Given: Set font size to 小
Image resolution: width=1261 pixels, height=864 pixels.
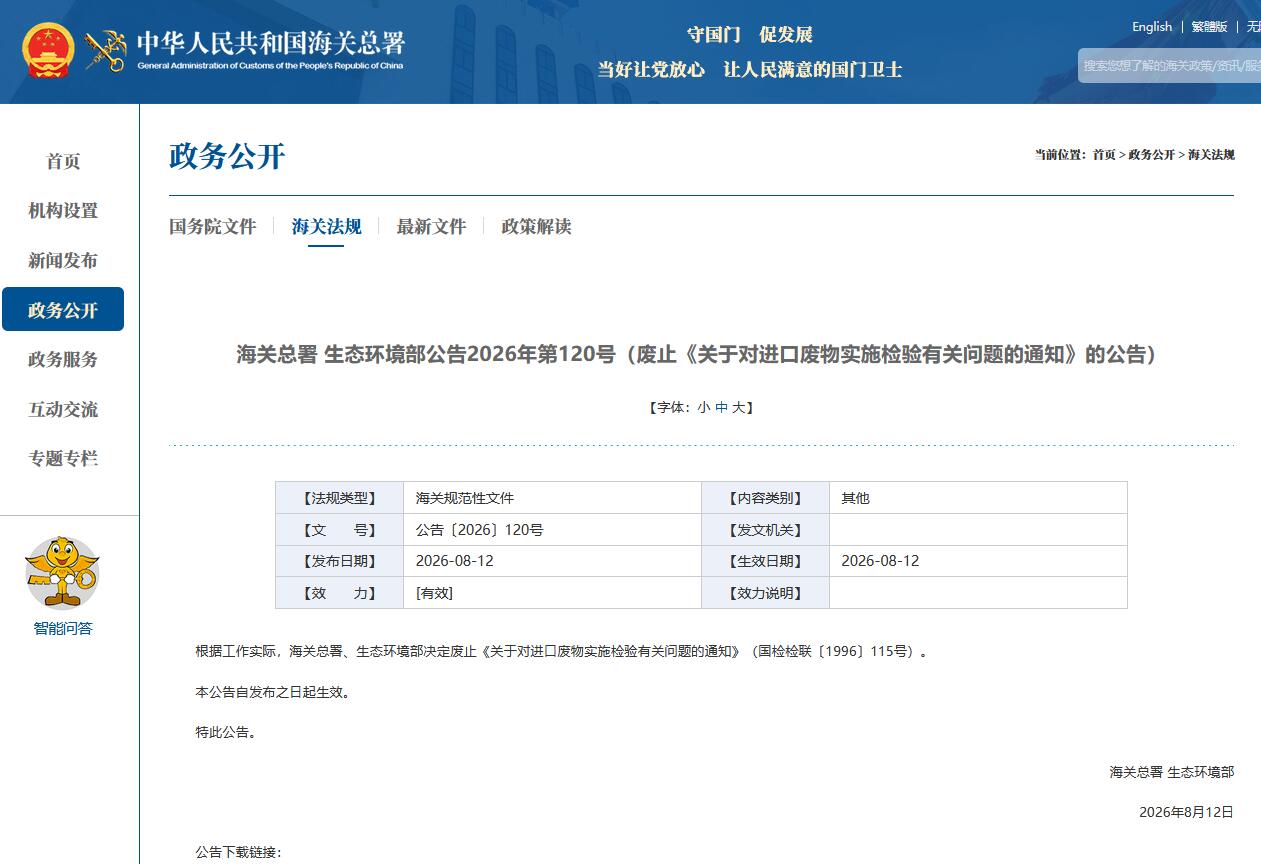Looking at the screenshot, I should pos(704,408).
